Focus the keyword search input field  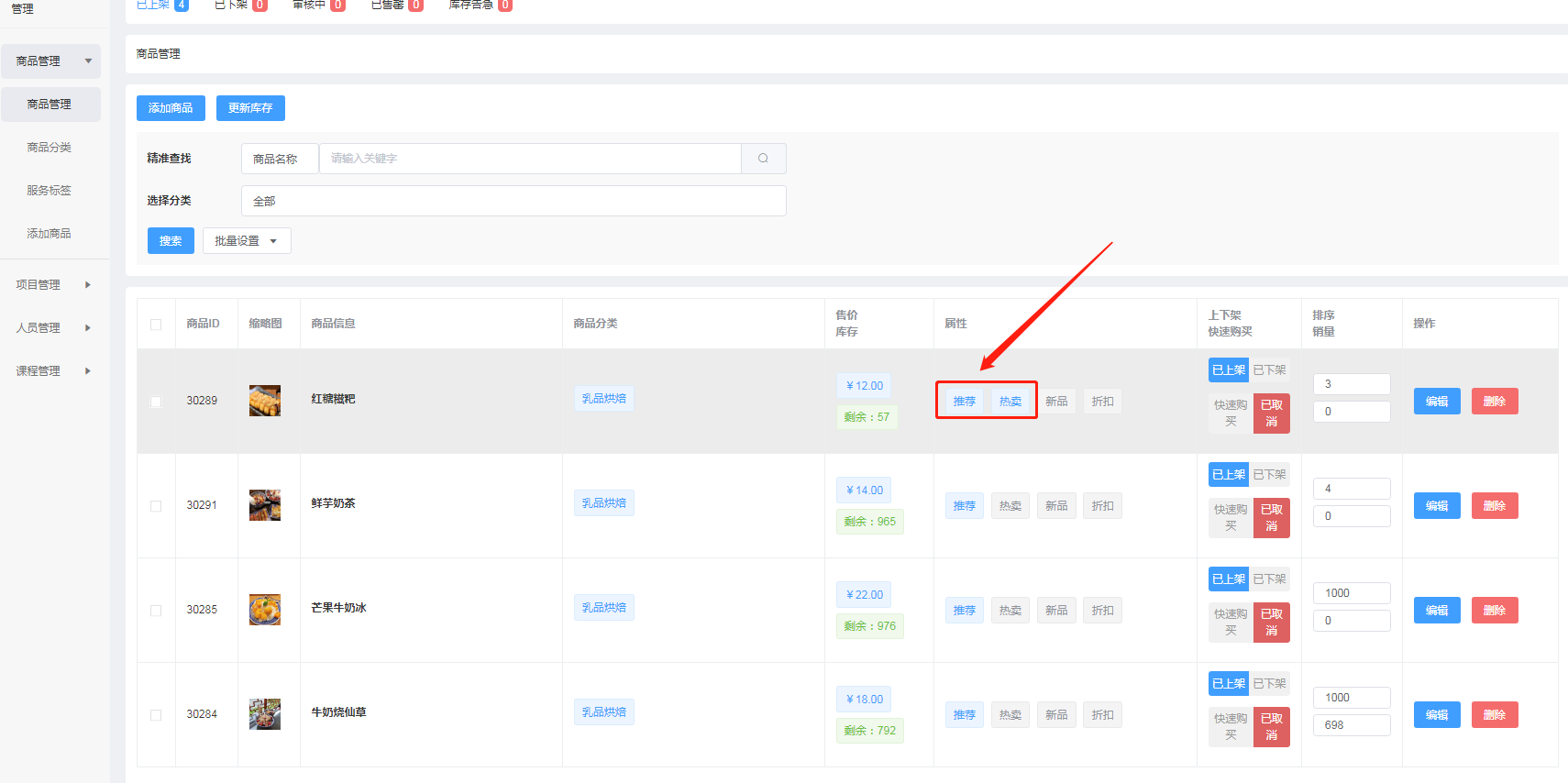point(530,159)
